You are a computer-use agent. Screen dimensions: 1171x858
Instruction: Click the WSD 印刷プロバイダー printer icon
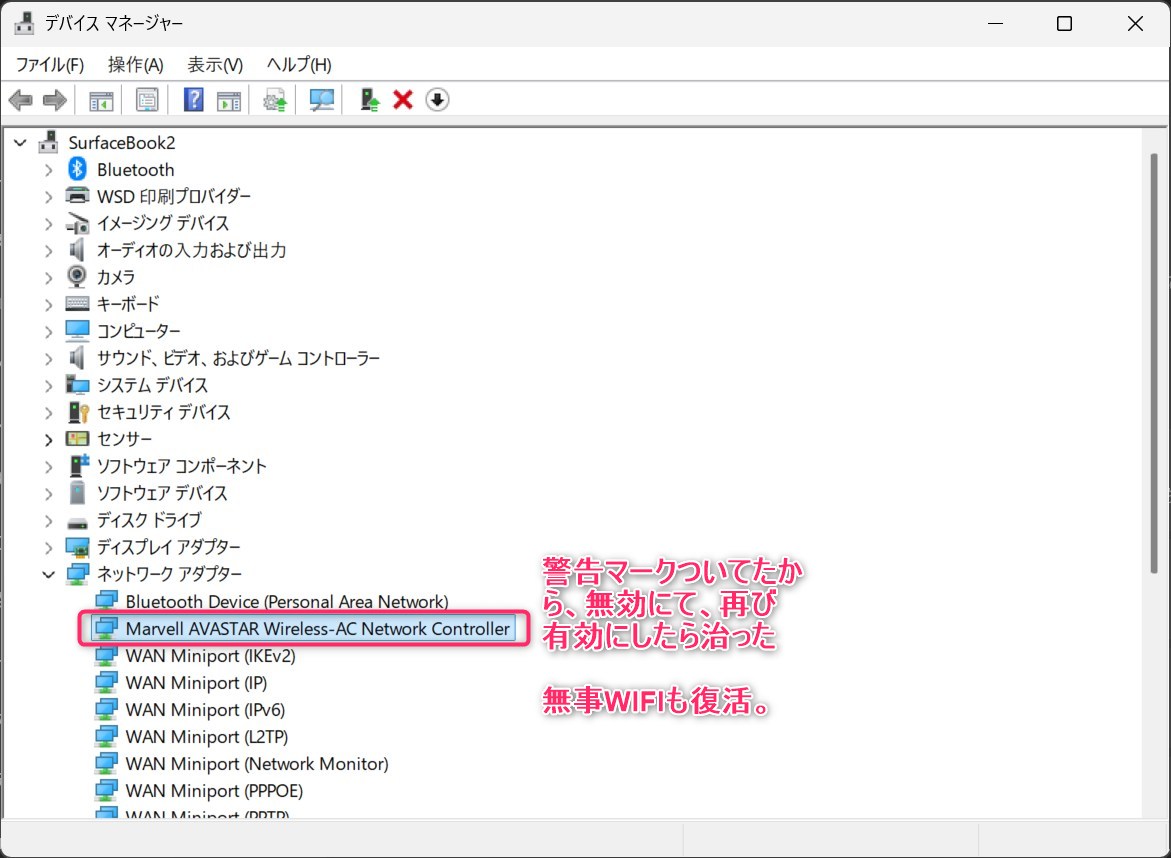pos(78,196)
